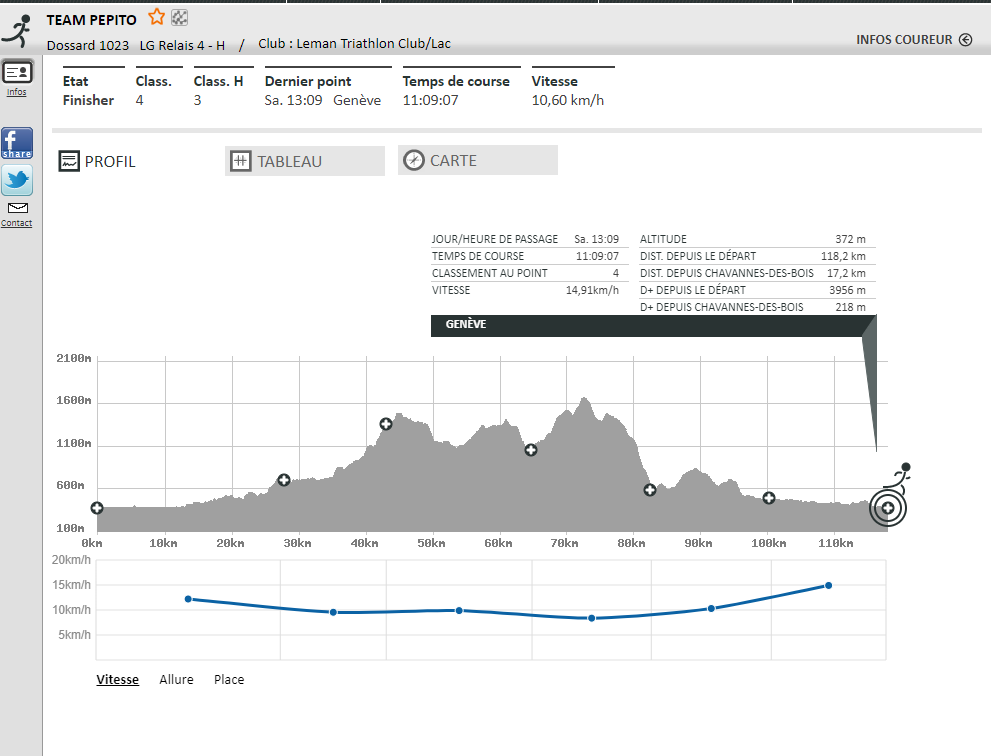Switch to the TABLEAU tab
Viewport: 991px width, 756px height.
304,161
